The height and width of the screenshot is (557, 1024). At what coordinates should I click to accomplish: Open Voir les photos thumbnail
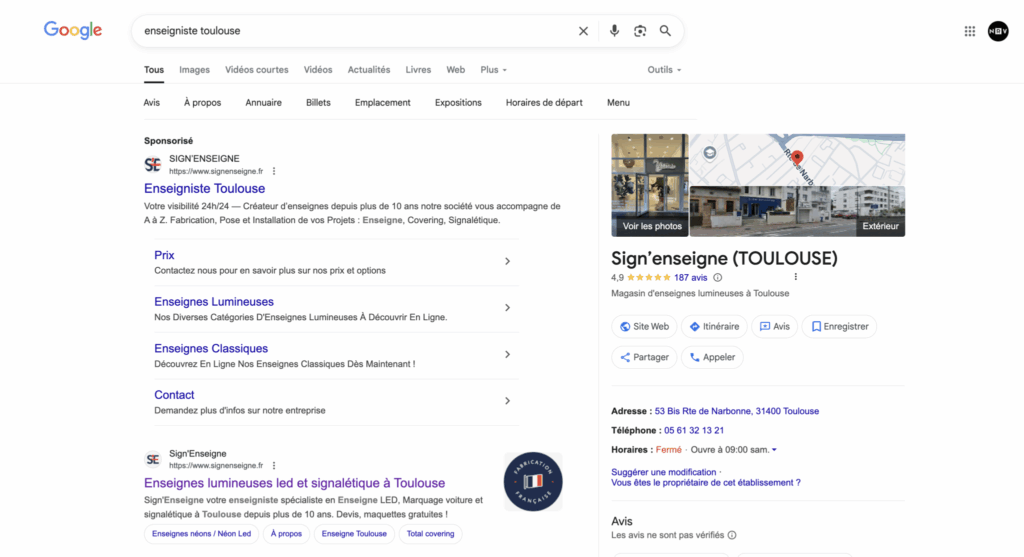650,185
